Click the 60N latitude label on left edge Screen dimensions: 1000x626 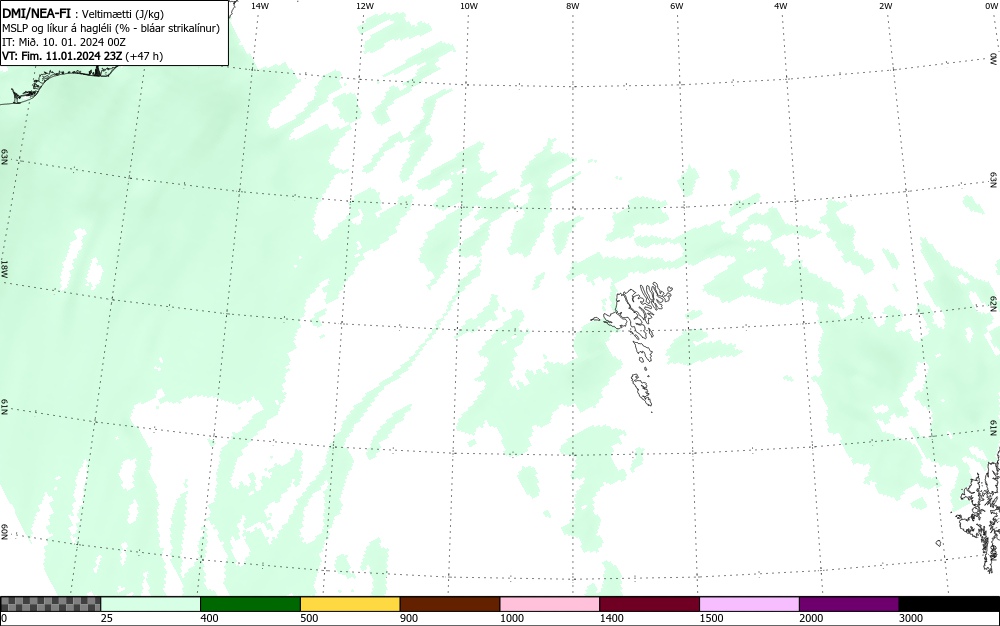(x=4, y=532)
